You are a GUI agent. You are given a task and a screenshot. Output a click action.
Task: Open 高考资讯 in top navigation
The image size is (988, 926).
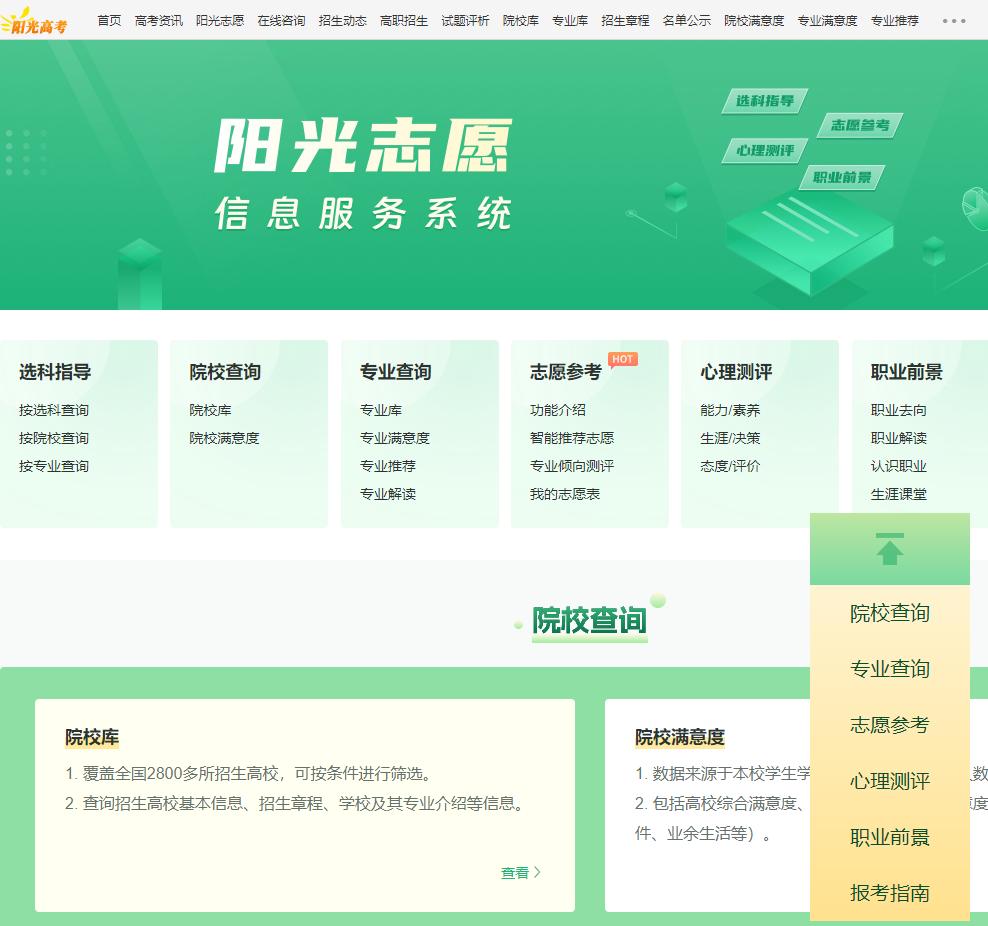[159, 21]
